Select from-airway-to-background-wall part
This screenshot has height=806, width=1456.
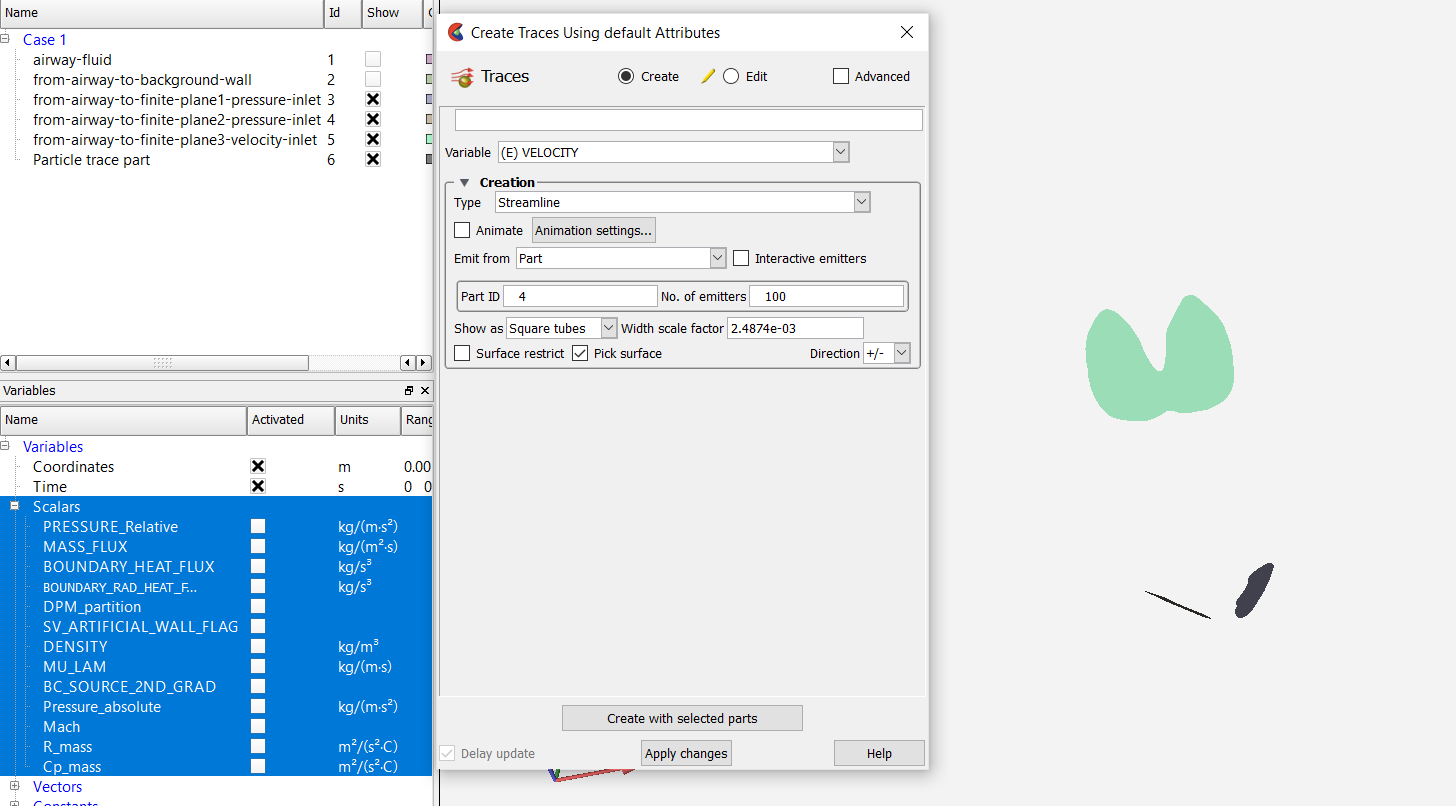(x=142, y=80)
